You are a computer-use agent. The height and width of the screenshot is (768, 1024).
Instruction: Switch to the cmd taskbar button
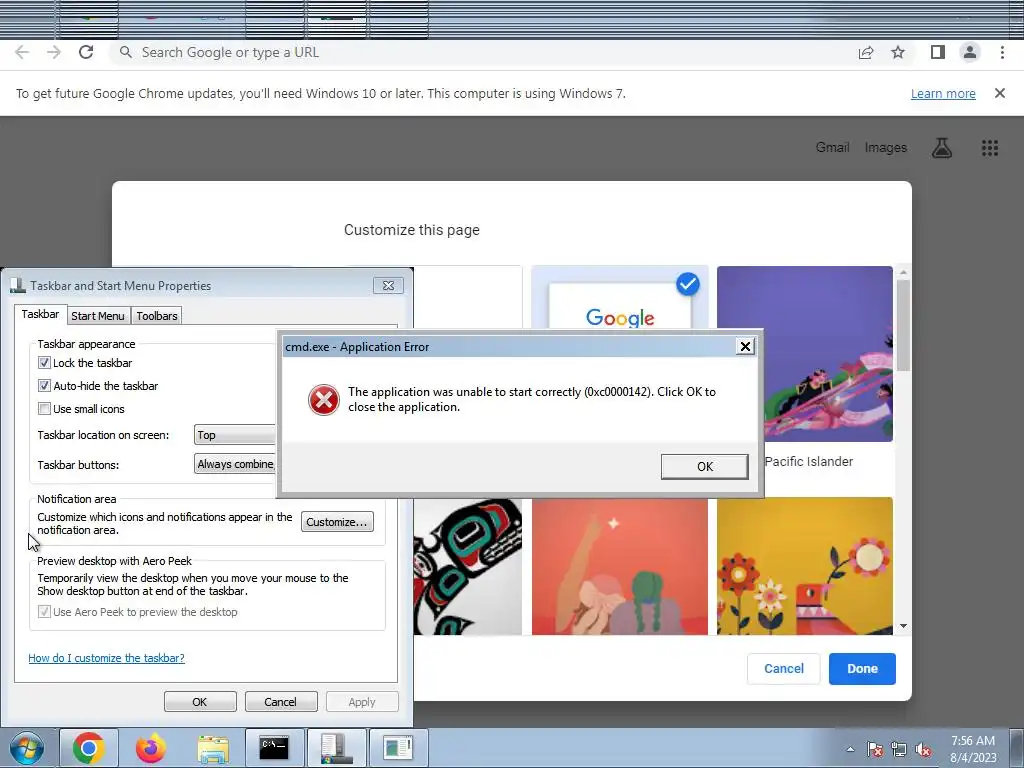click(274, 748)
